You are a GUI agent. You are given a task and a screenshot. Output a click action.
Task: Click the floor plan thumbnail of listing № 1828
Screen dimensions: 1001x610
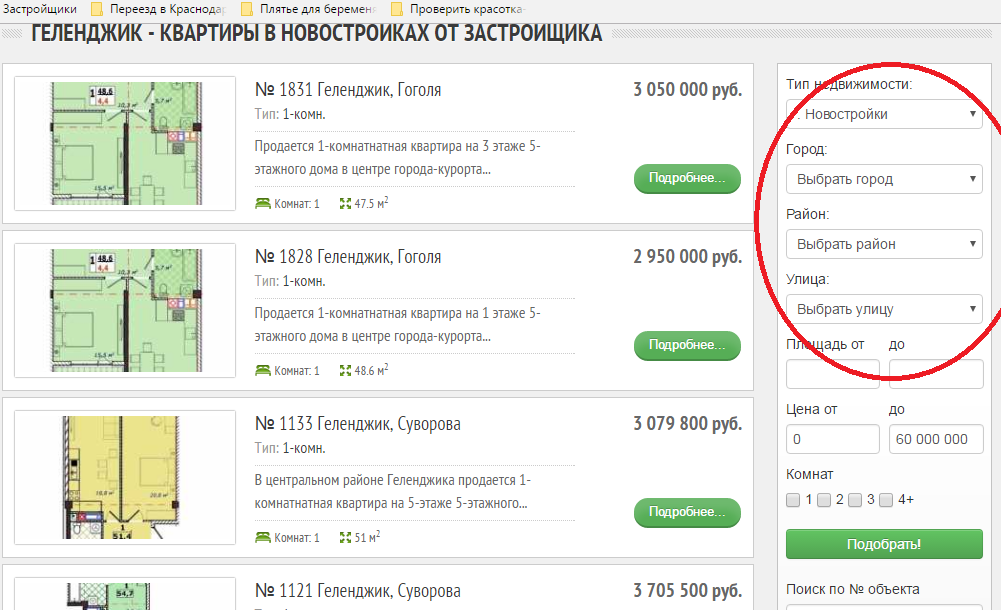(125, 311)
